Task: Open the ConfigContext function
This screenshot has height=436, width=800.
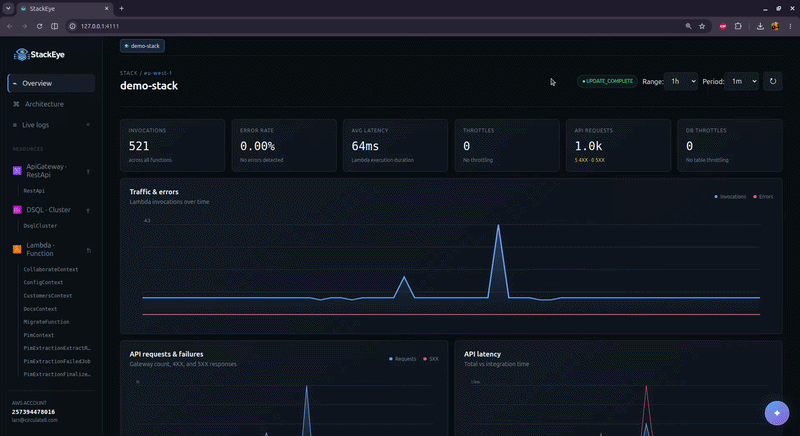Action: coord(43,283)
